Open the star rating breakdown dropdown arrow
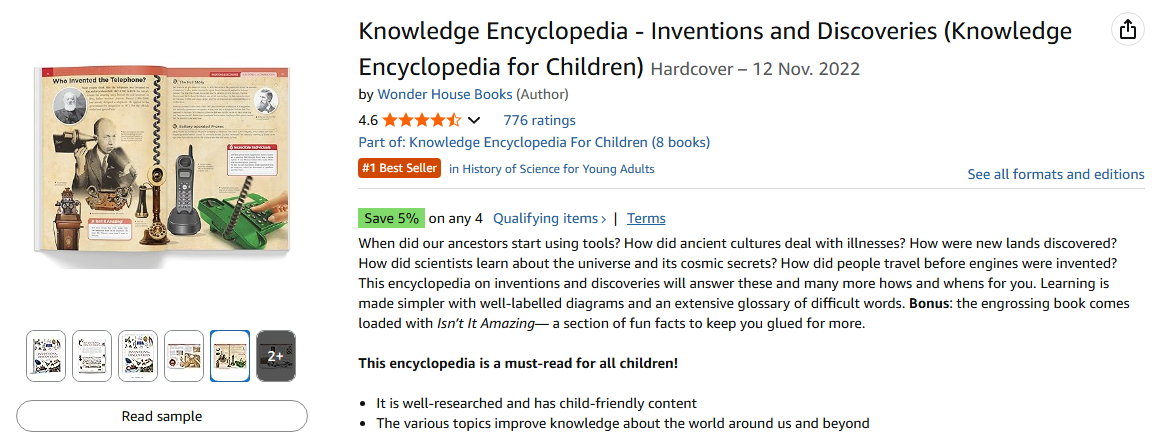 click(475, 120)
